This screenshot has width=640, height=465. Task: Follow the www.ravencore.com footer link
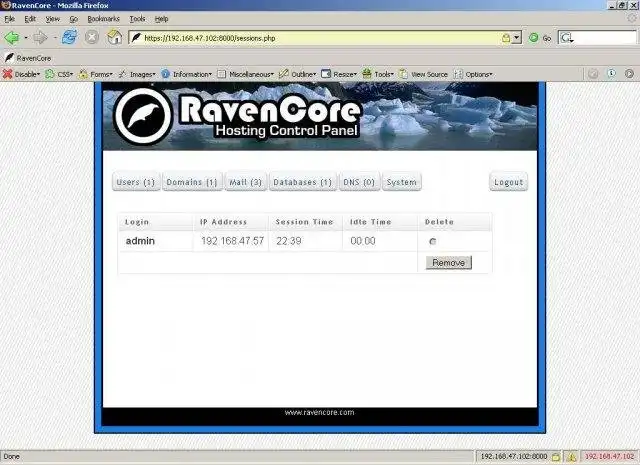(320, 412)
